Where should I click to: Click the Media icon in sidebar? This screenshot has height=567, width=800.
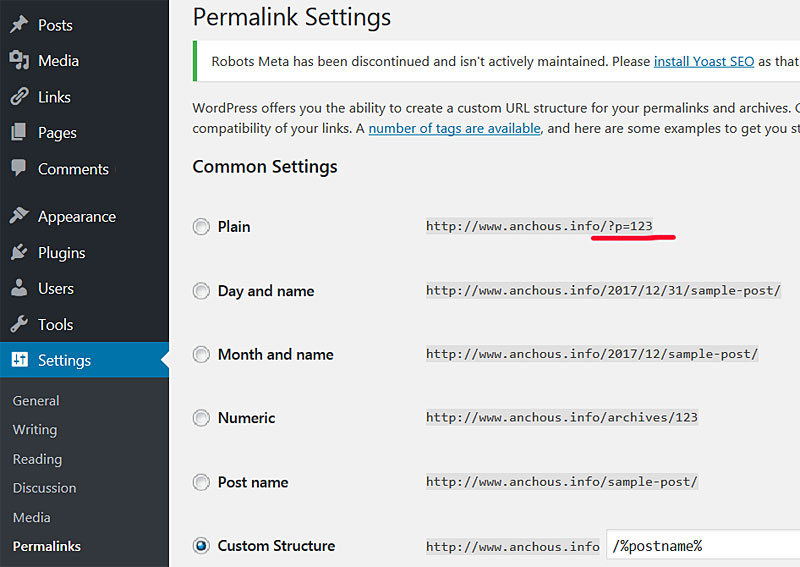19,61
